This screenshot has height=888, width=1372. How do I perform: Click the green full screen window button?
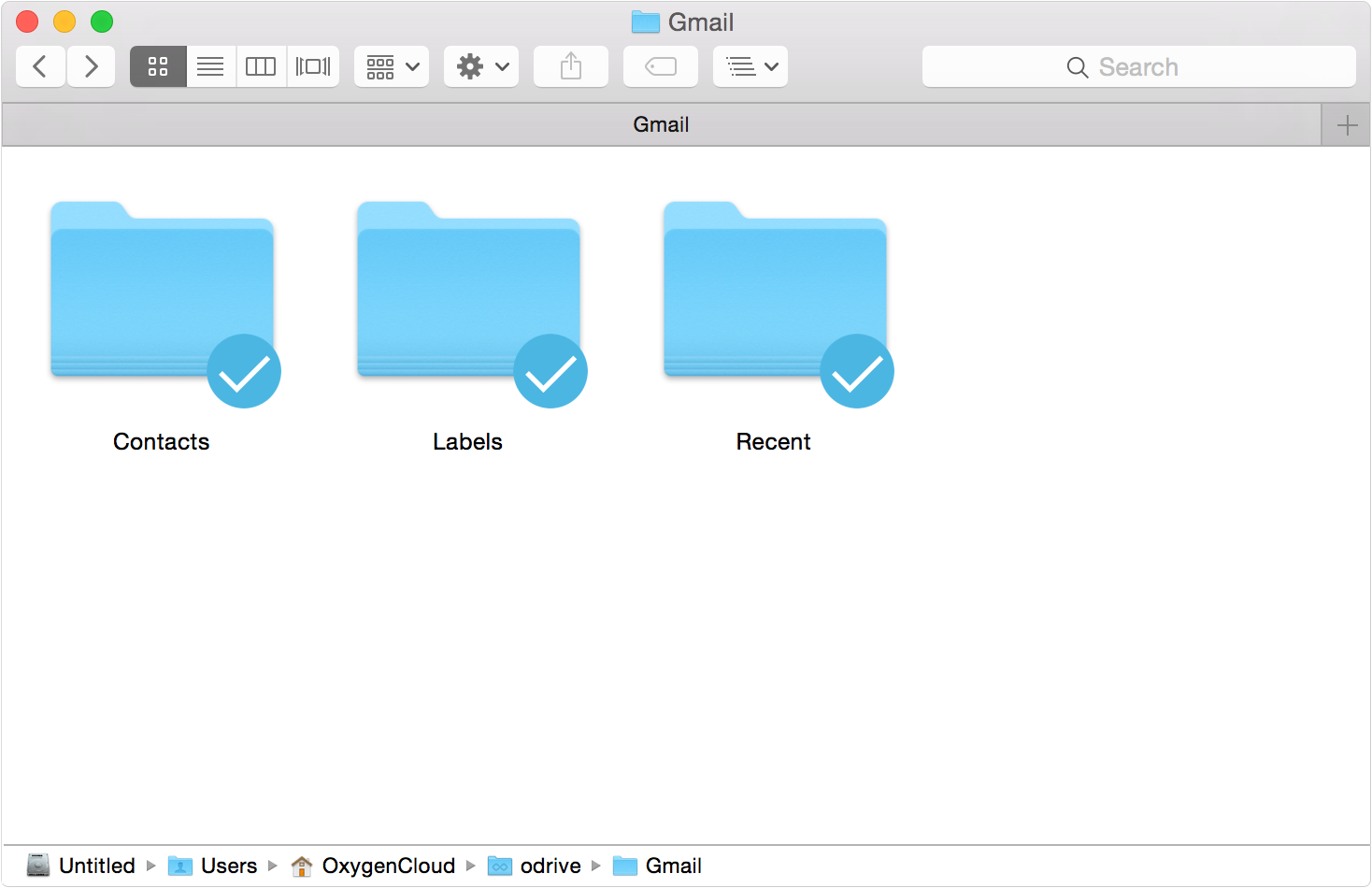tap(102, 21)
